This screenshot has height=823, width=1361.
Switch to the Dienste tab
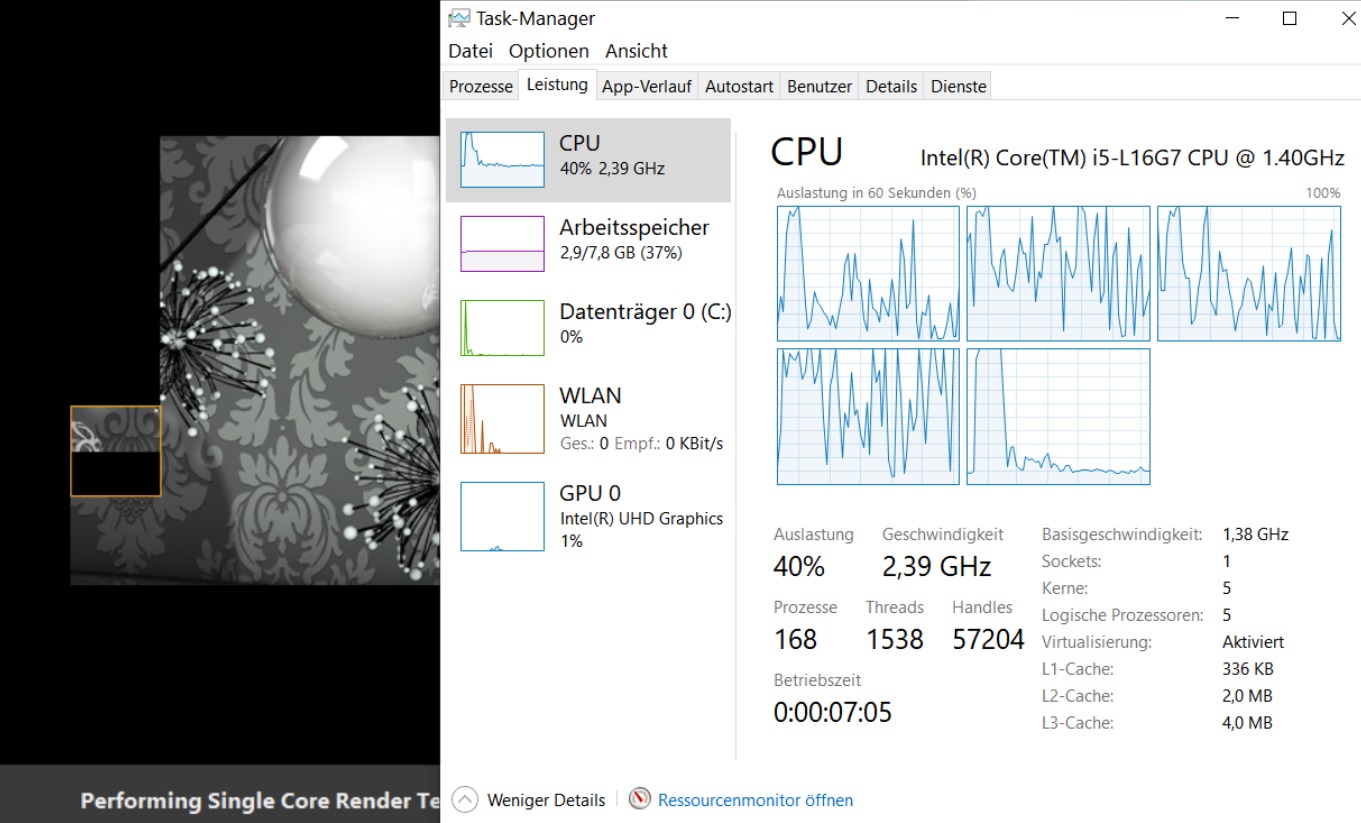[x=957, y=86]
